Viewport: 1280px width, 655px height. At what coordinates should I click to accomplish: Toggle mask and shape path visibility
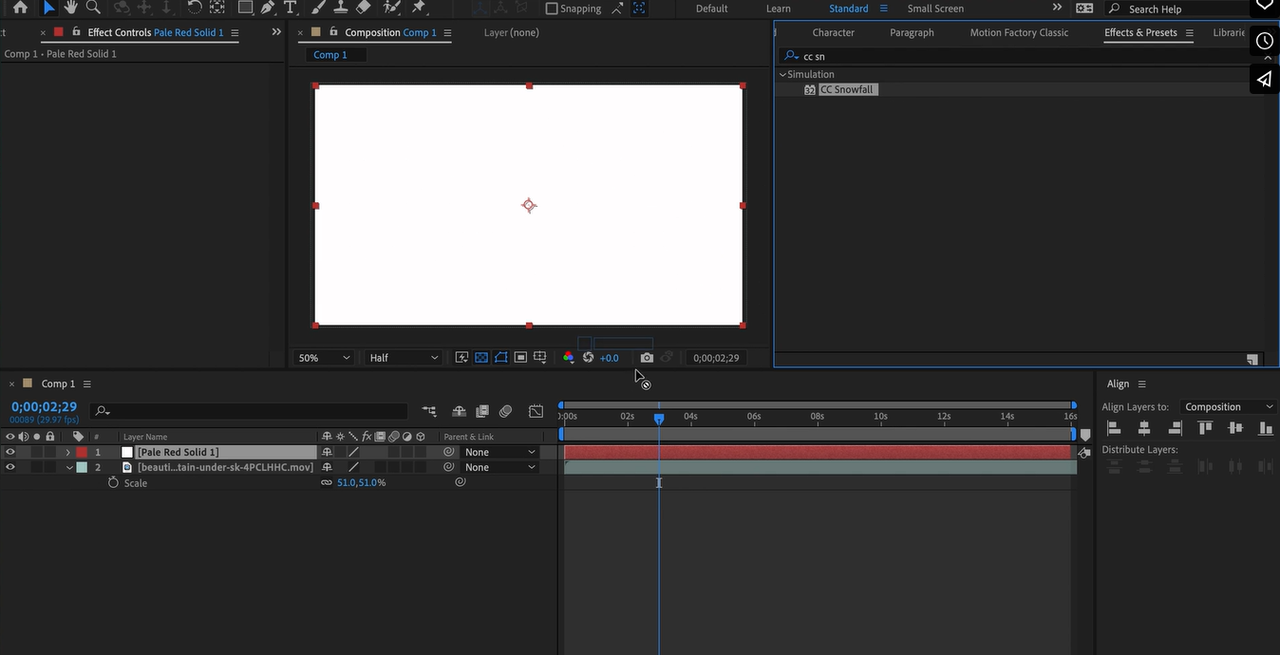pyautogui.click(x=501, y=357)
